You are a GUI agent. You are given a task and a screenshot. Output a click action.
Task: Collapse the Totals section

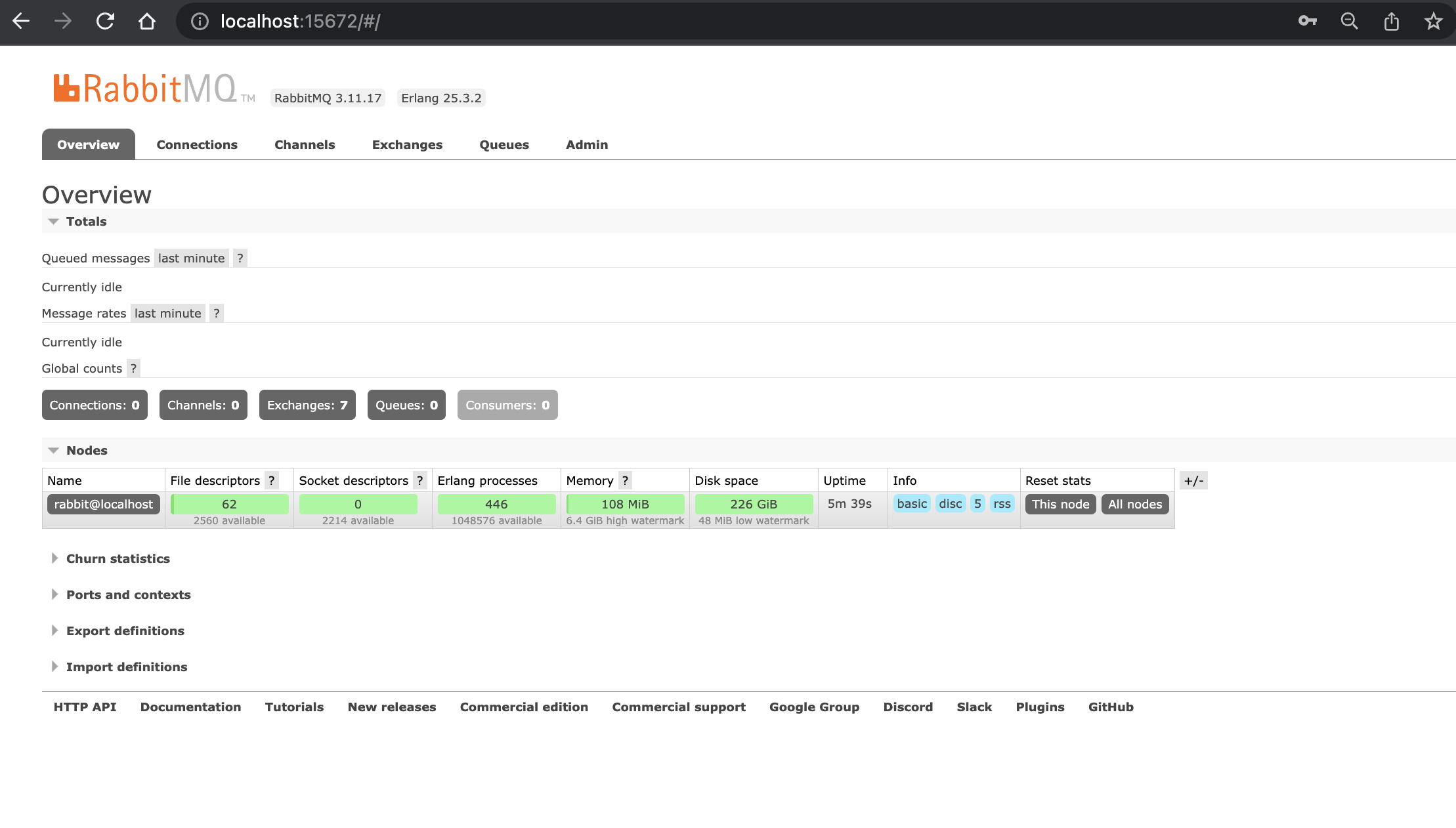86,221
